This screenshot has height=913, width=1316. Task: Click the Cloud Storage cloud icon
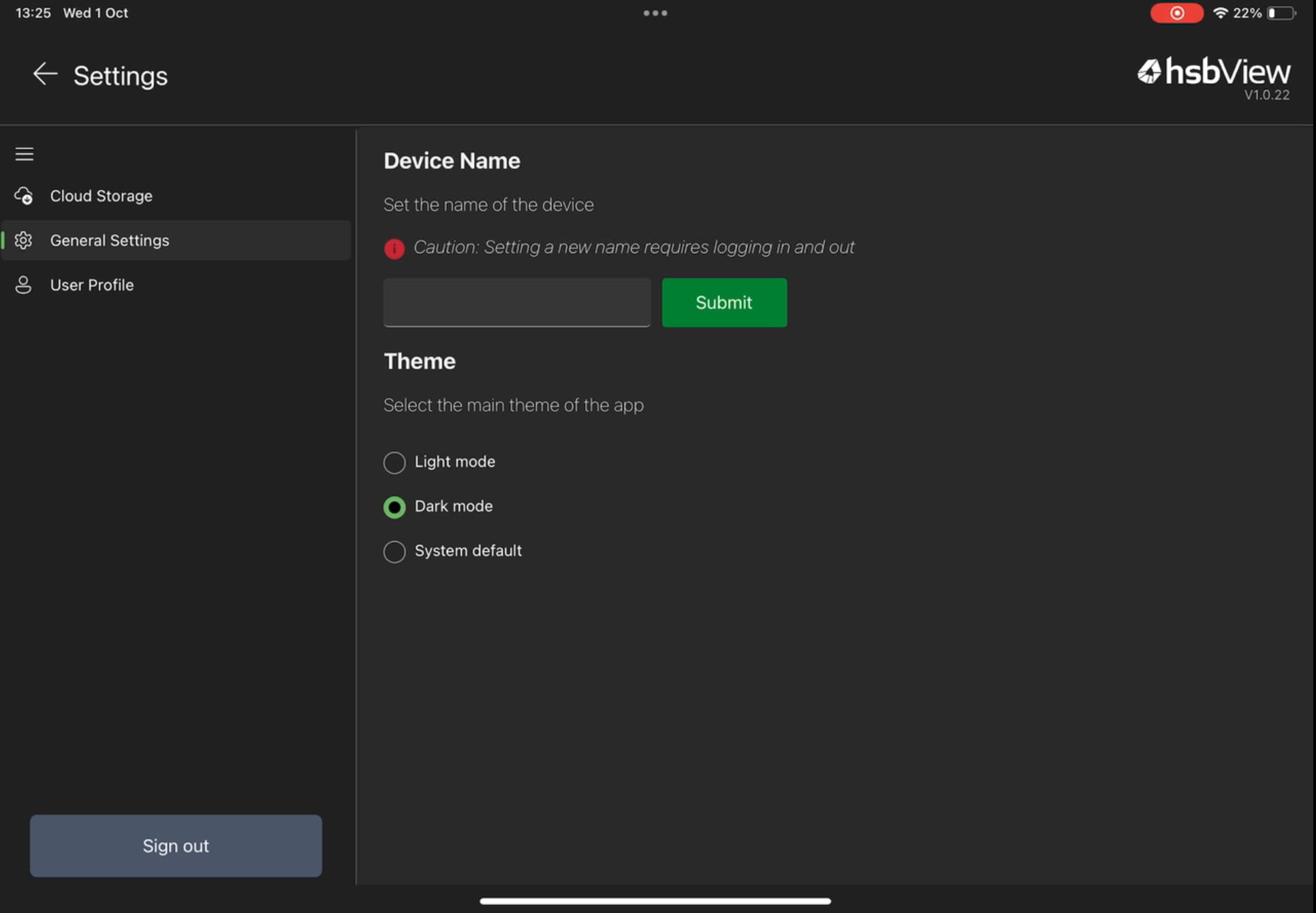click(x=24, y=196)
